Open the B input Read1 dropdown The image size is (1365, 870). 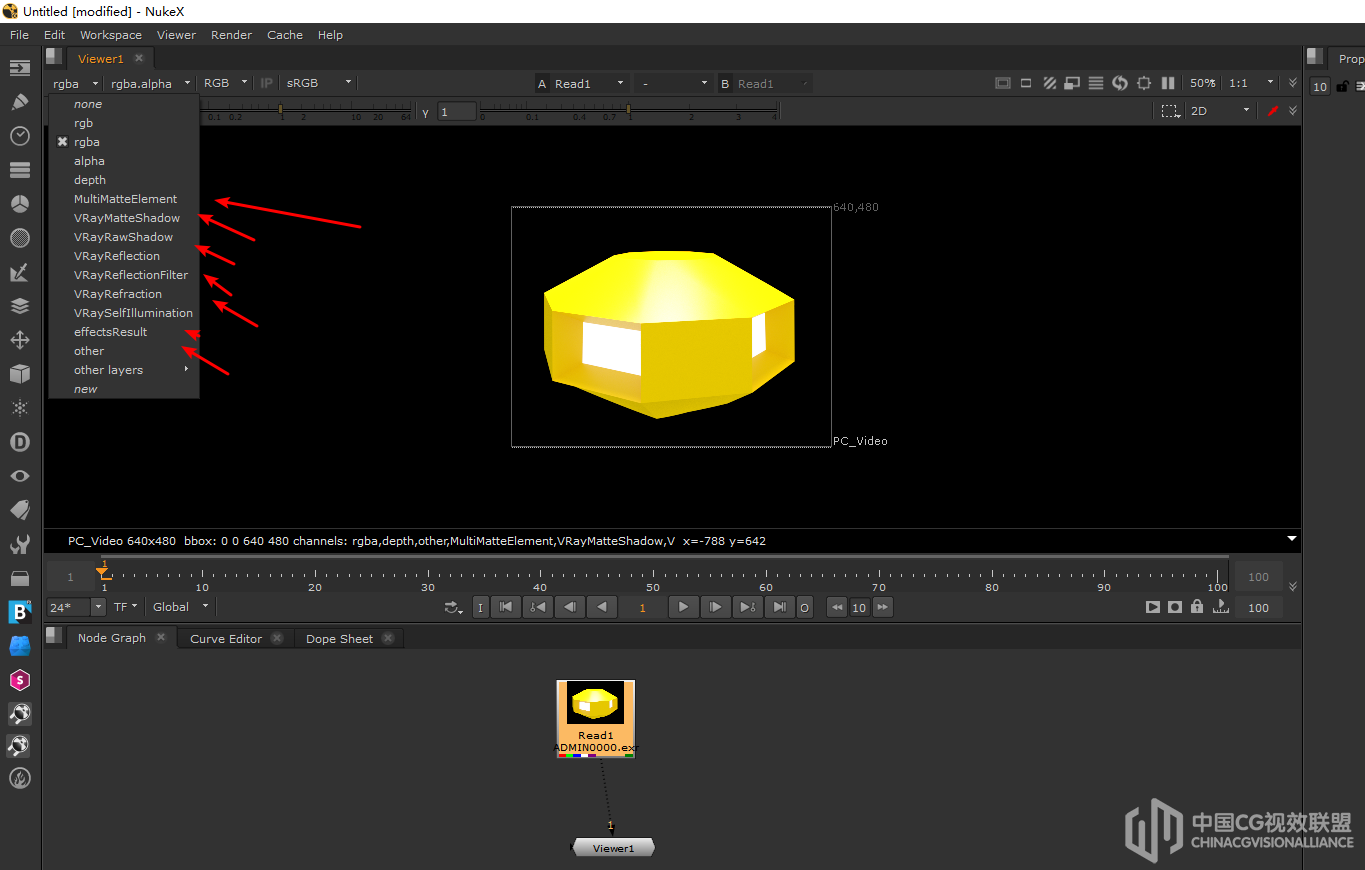pyautogui.click(x=772, y=84)
